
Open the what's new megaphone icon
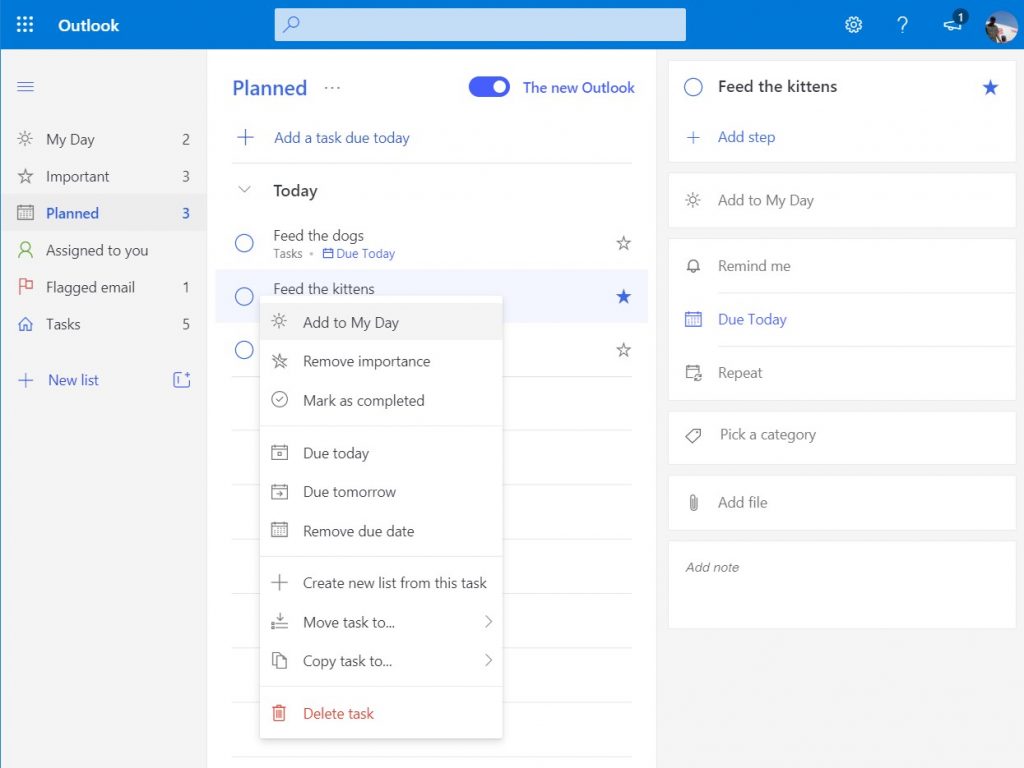tap(953, 24)
